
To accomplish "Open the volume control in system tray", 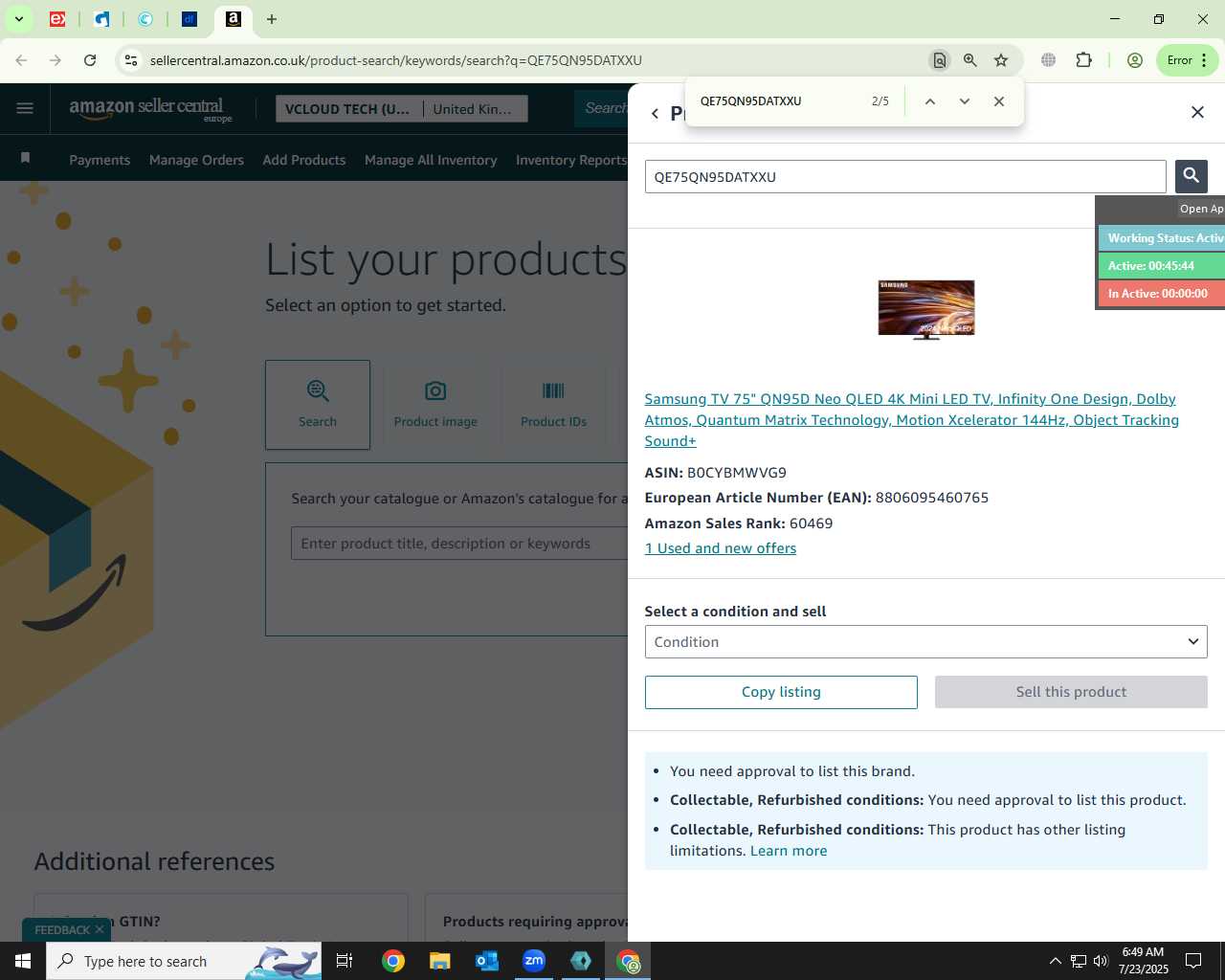I will (x=1101, y=961).
